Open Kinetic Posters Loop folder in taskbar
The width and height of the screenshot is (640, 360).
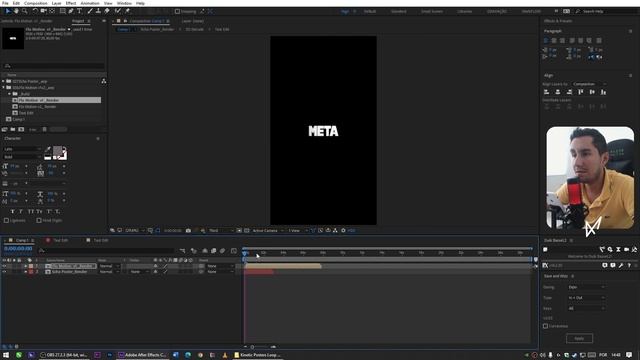pos(257,355)
